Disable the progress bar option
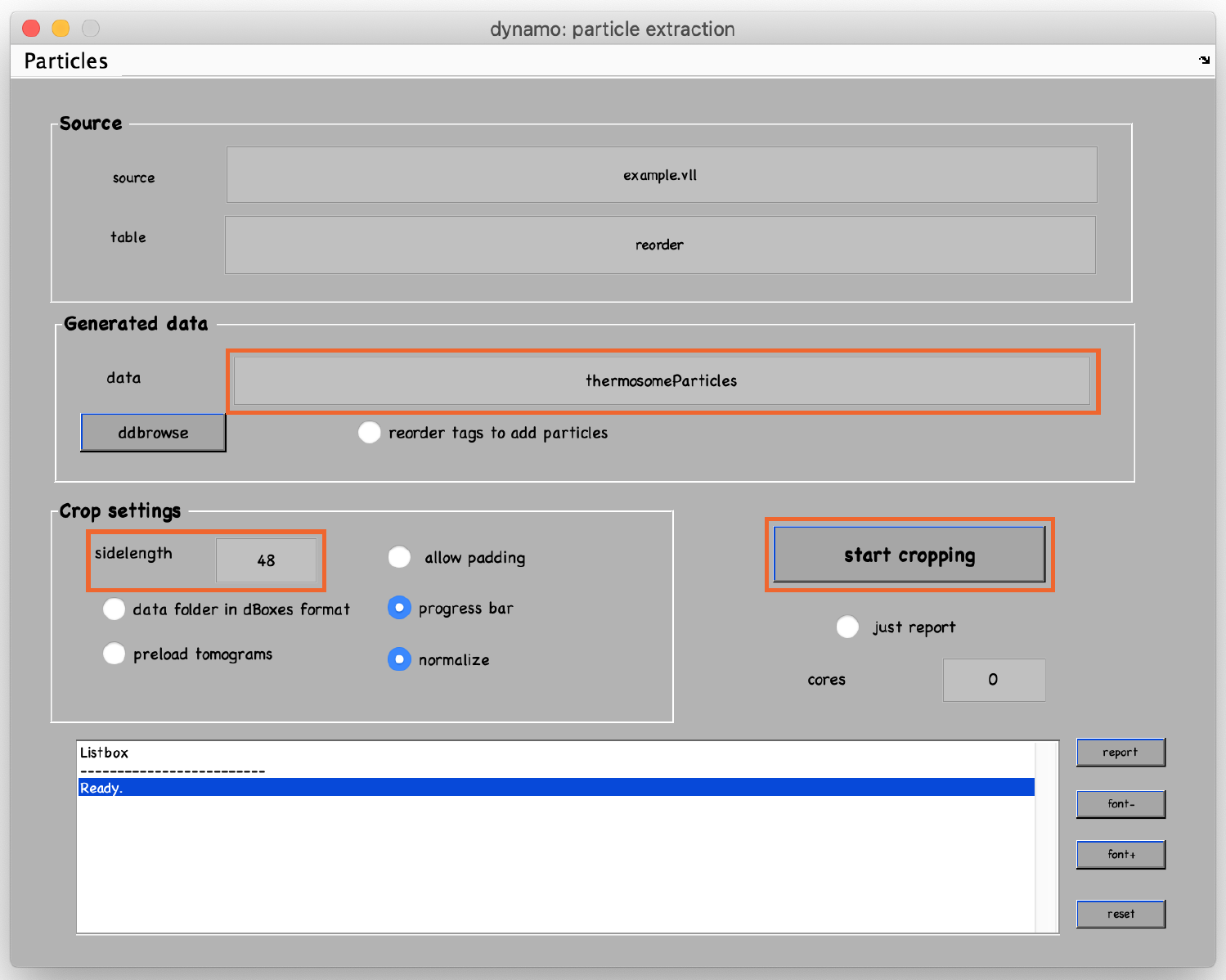The height and width of the screenshot is (980, 1226). coord(399,607)
